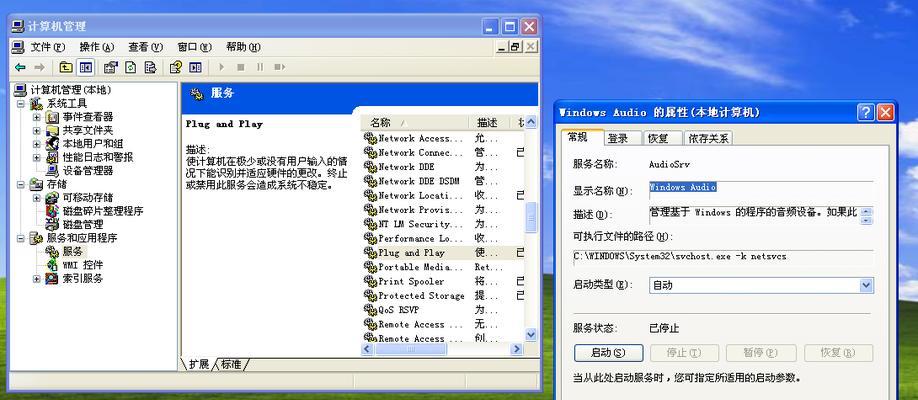Click the 停止 button in properties
This screenshot has width=918, height=400.
point(684,353)
